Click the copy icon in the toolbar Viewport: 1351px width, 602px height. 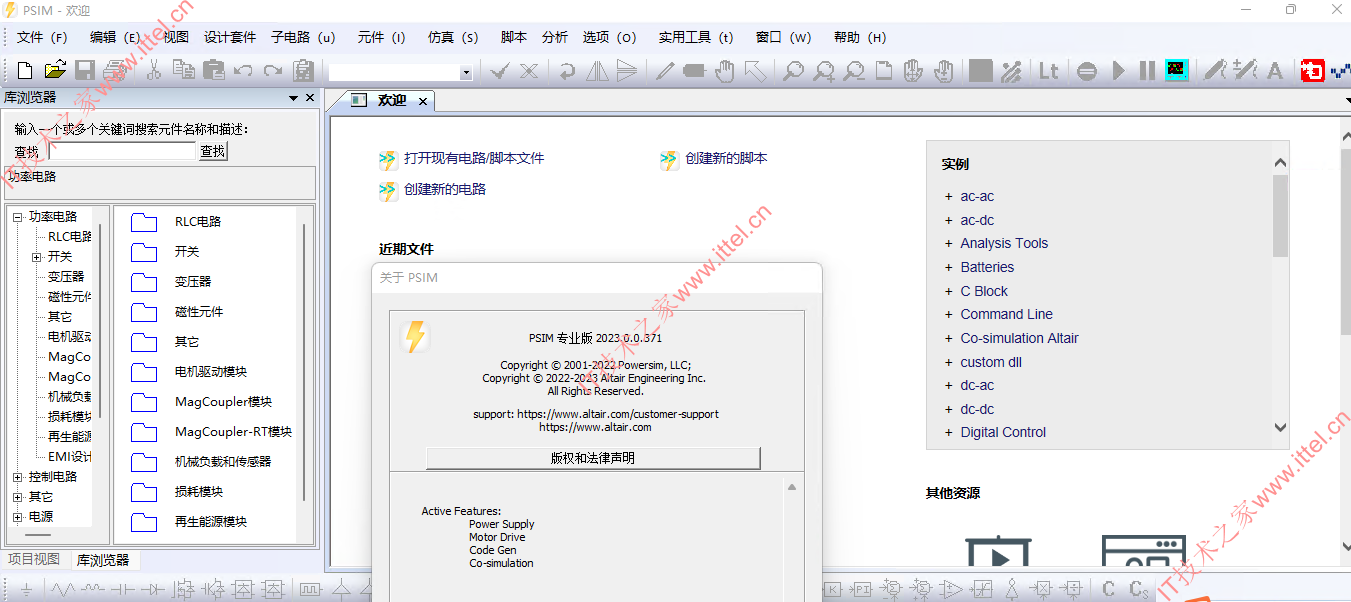click(183, 70)
